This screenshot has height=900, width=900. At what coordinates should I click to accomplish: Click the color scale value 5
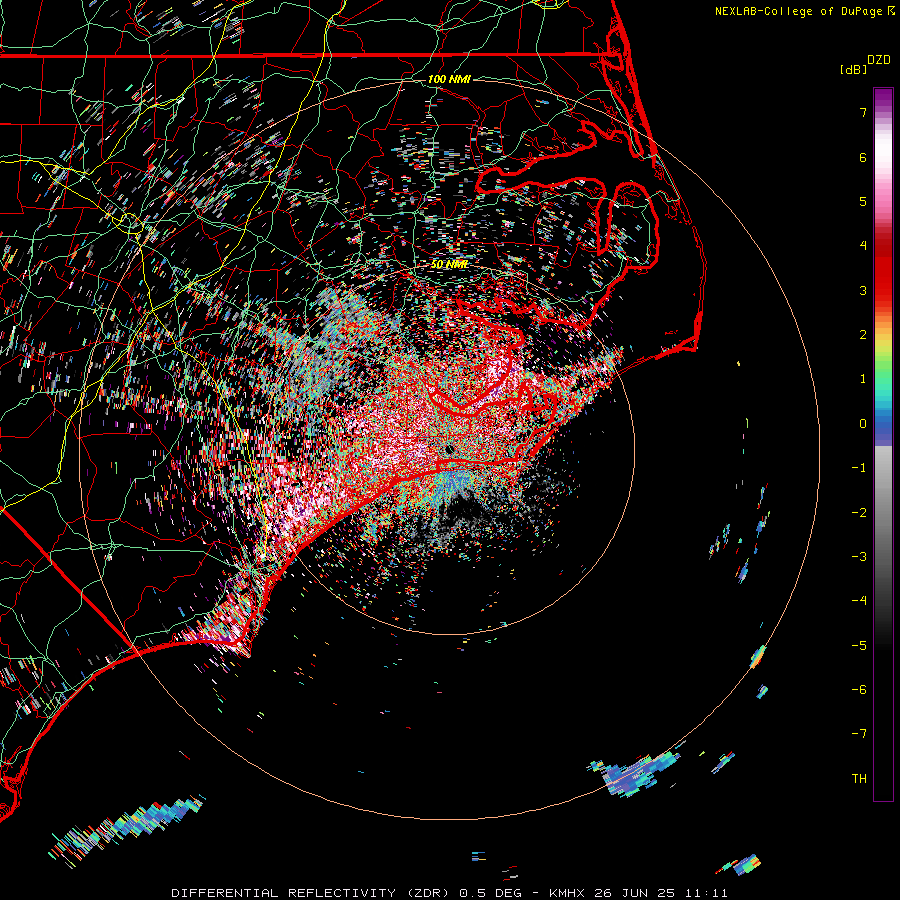(x=863, y=201)
